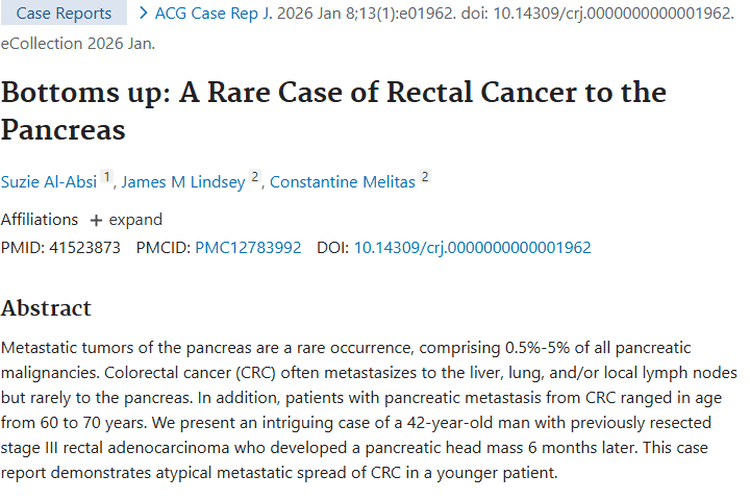Screen dimensions: 750x500
Task: Click the eCollection 2026 Jan text
Action: [x=77, y=44]
